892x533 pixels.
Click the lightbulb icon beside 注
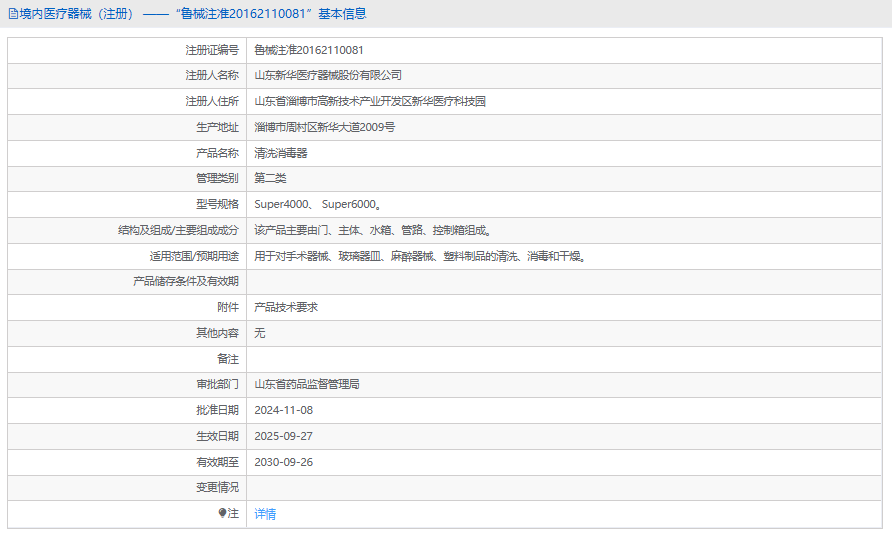[x=222, y=513]
